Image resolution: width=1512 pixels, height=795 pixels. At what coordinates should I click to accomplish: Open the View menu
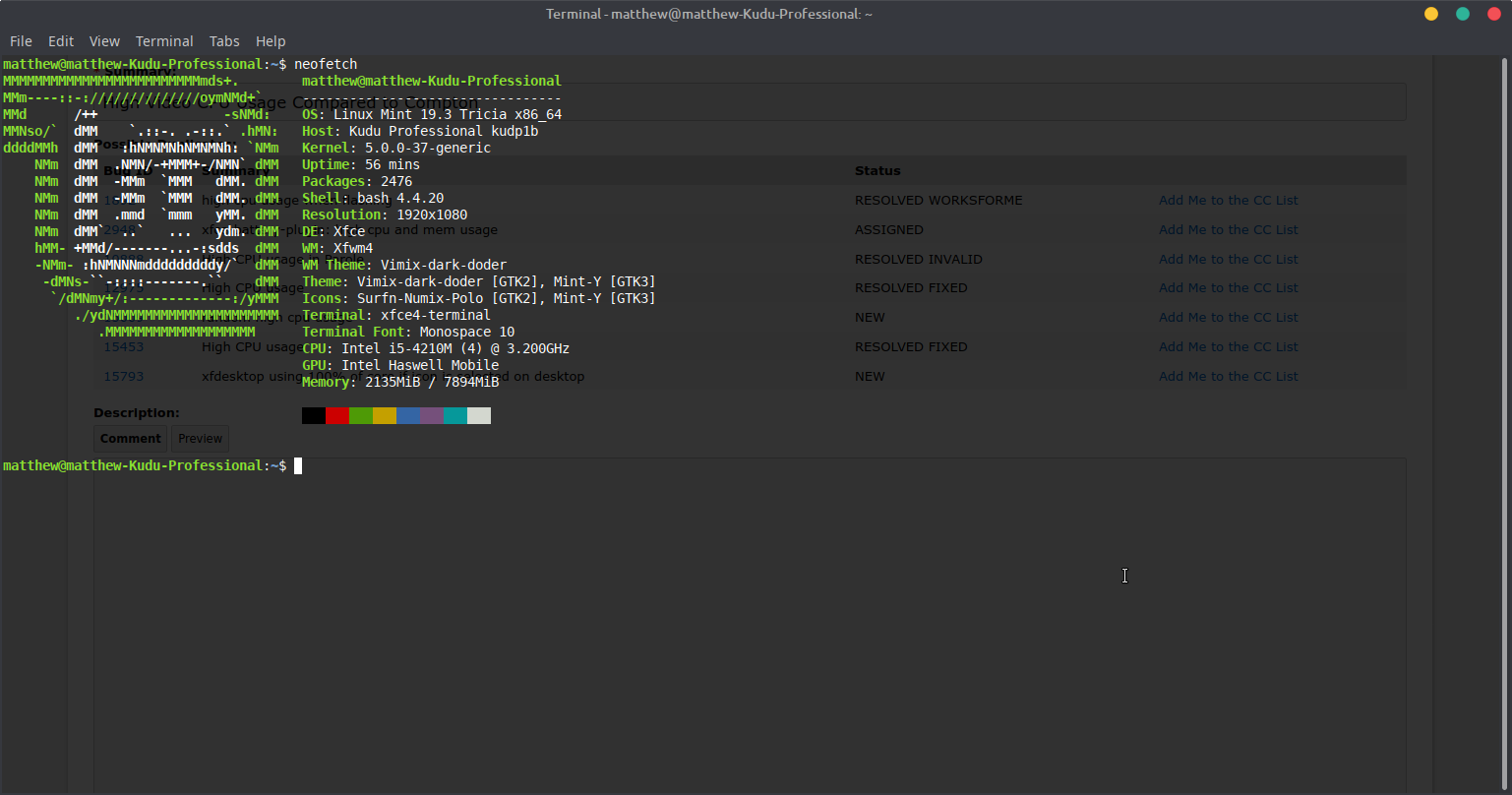point(104,41)
